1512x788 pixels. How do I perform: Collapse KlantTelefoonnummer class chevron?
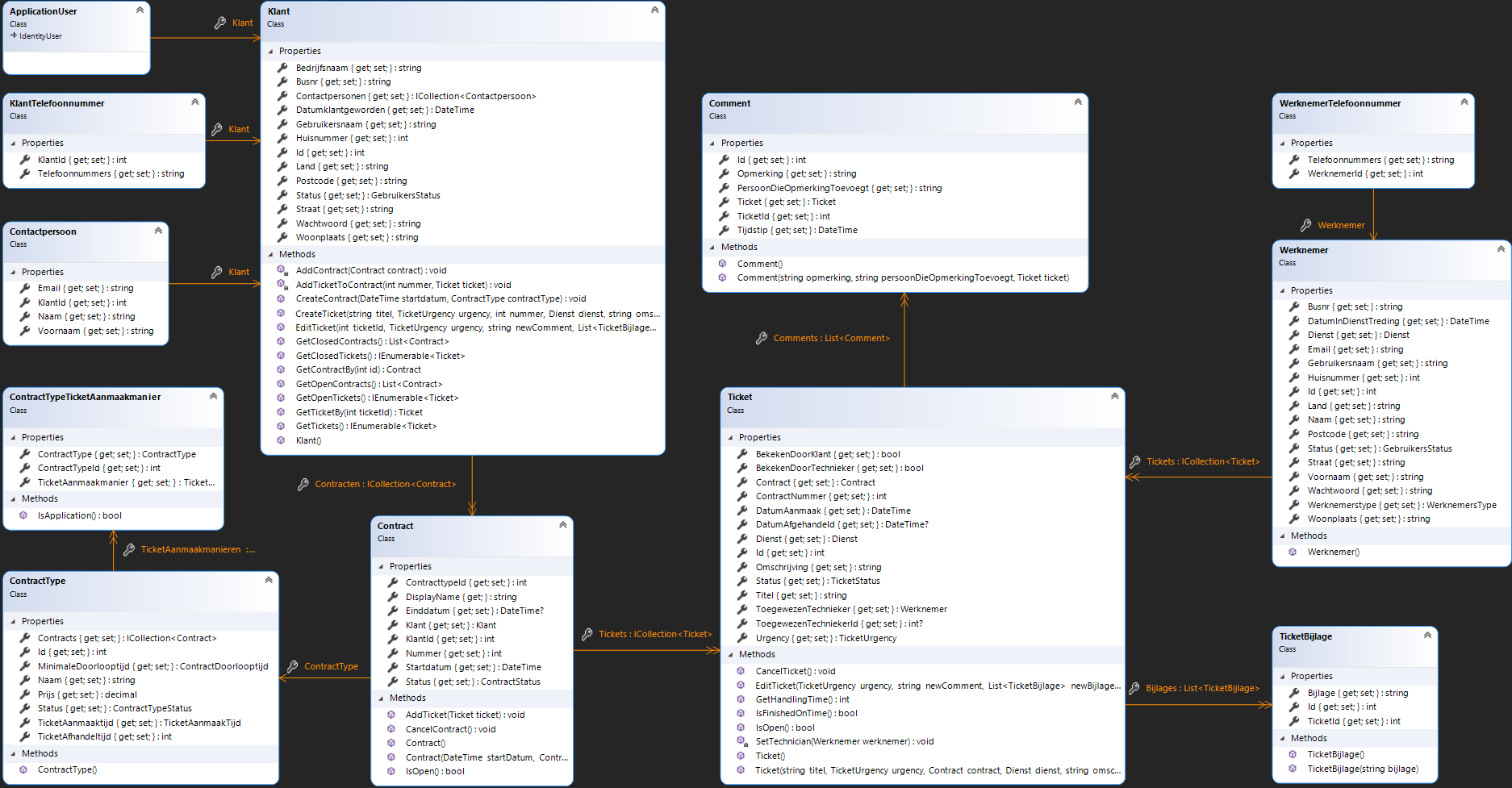tap(194, 102)
